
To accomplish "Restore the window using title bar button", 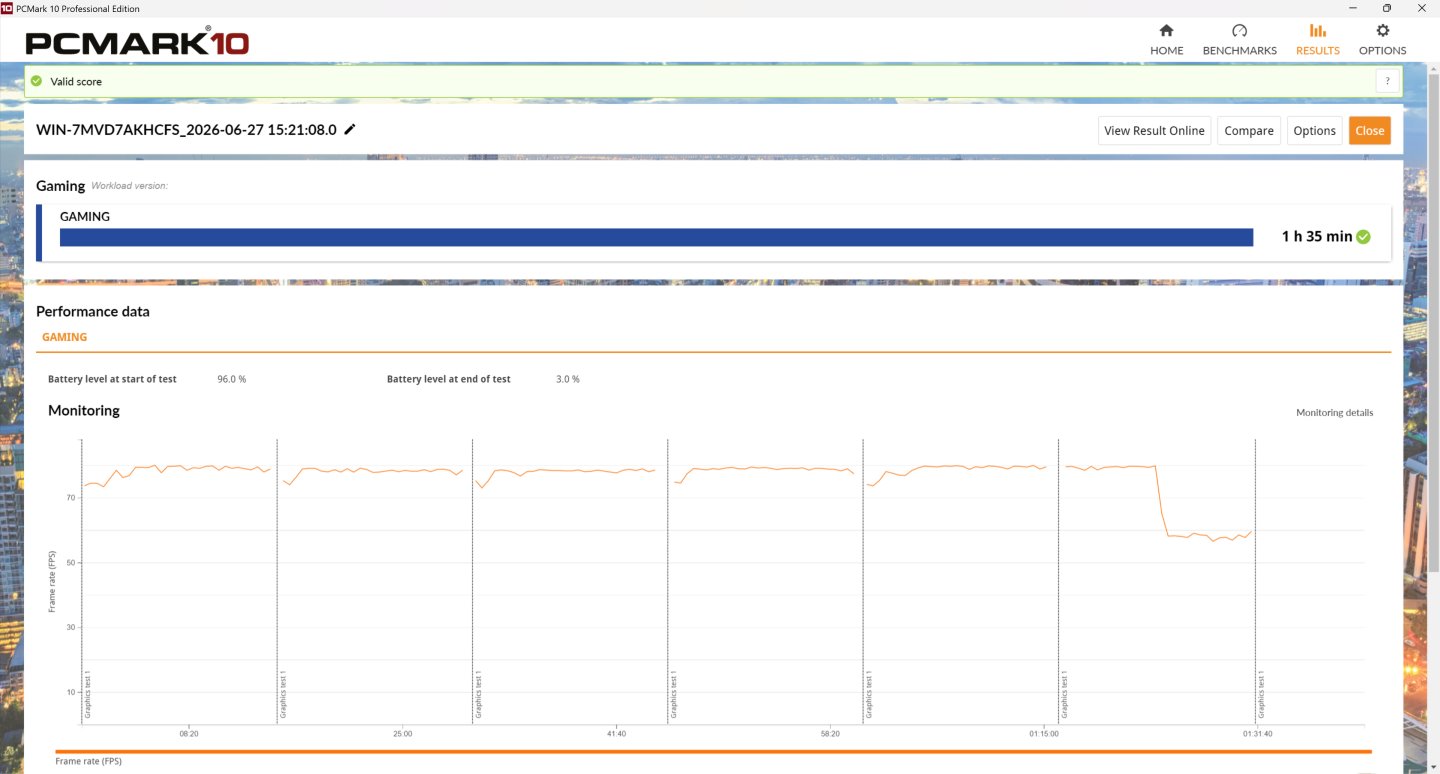I will pos(1387,8).
